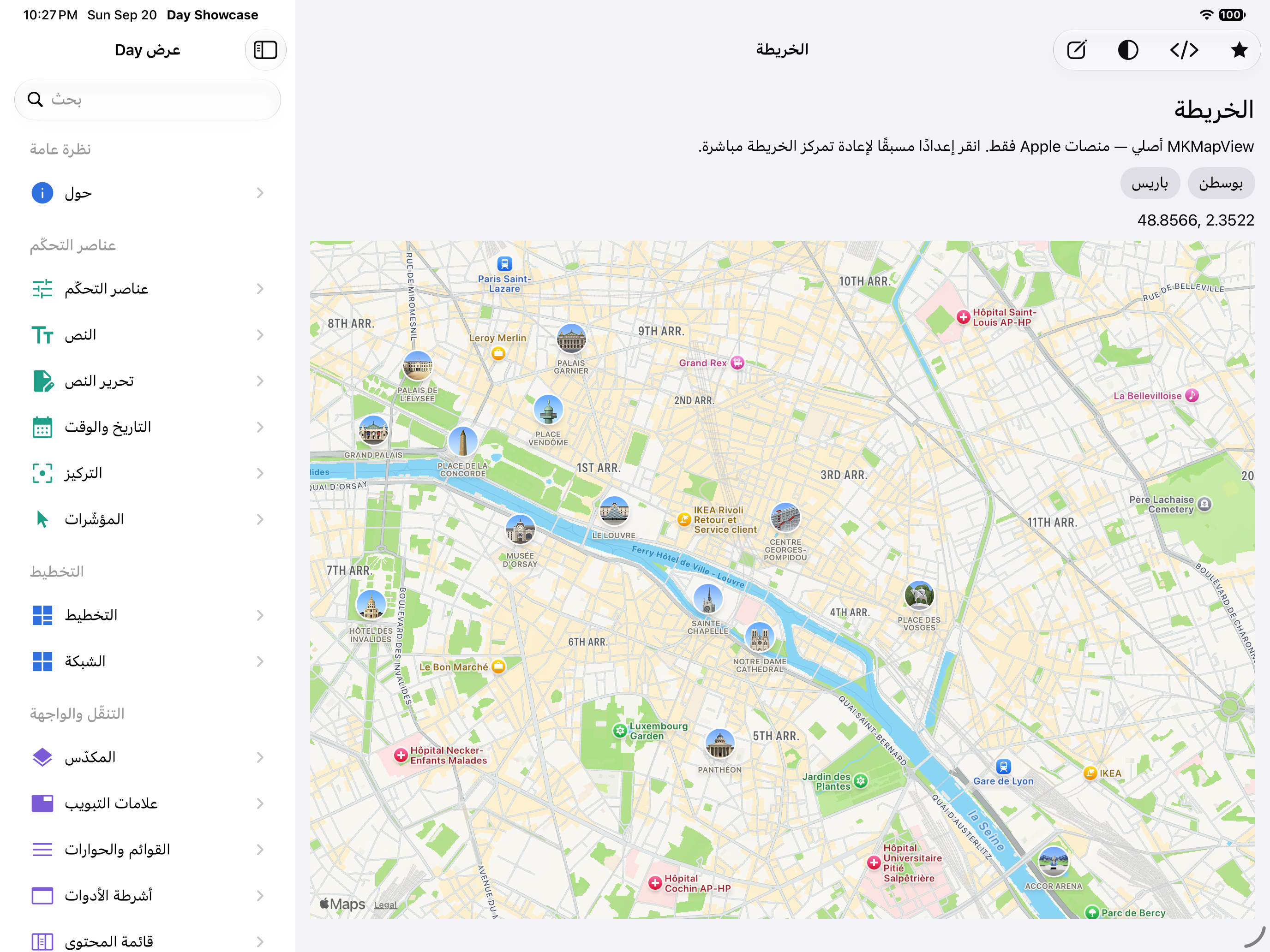Click the sliders icon for عناصر التحكّم
This screenshot has height=952, width=1270.
point(42,289)
